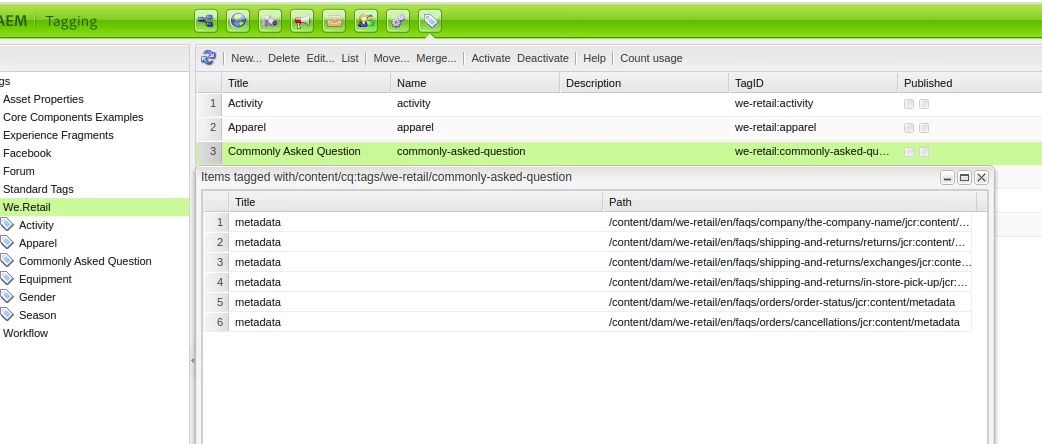Viewport: 1042px width, 444px height.
Task: Open Help from the tag toolbar
Action: coord(594,58)
